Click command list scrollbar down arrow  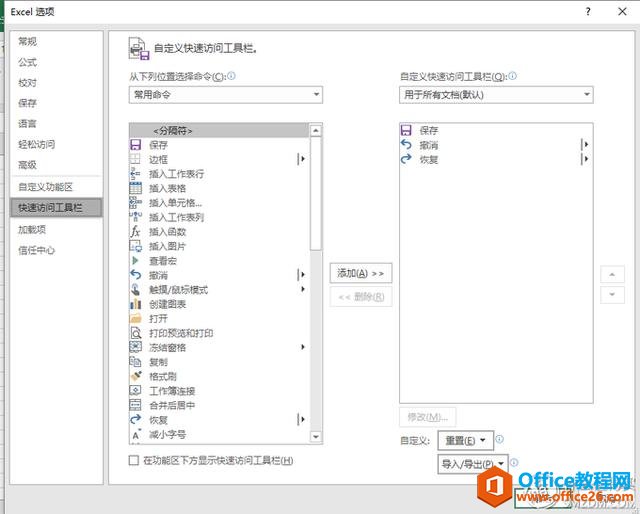316,437
